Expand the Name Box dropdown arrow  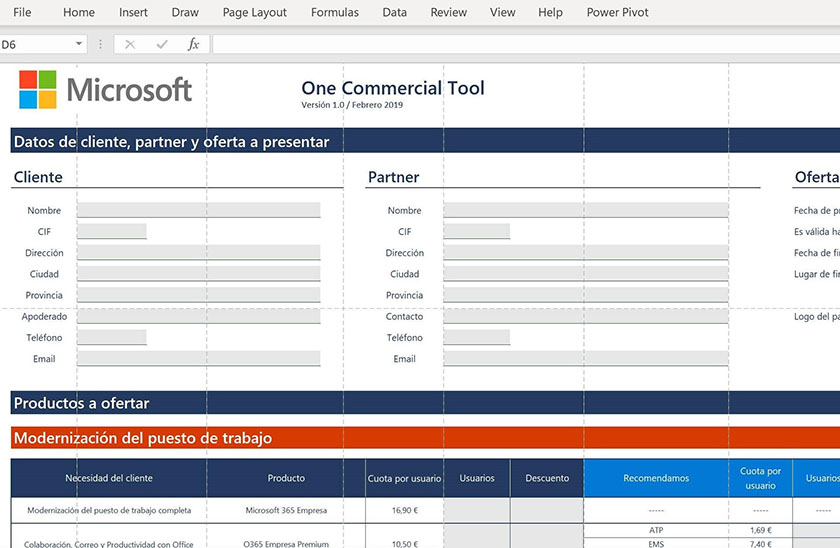pyautogui.click(x=79, y=44)
